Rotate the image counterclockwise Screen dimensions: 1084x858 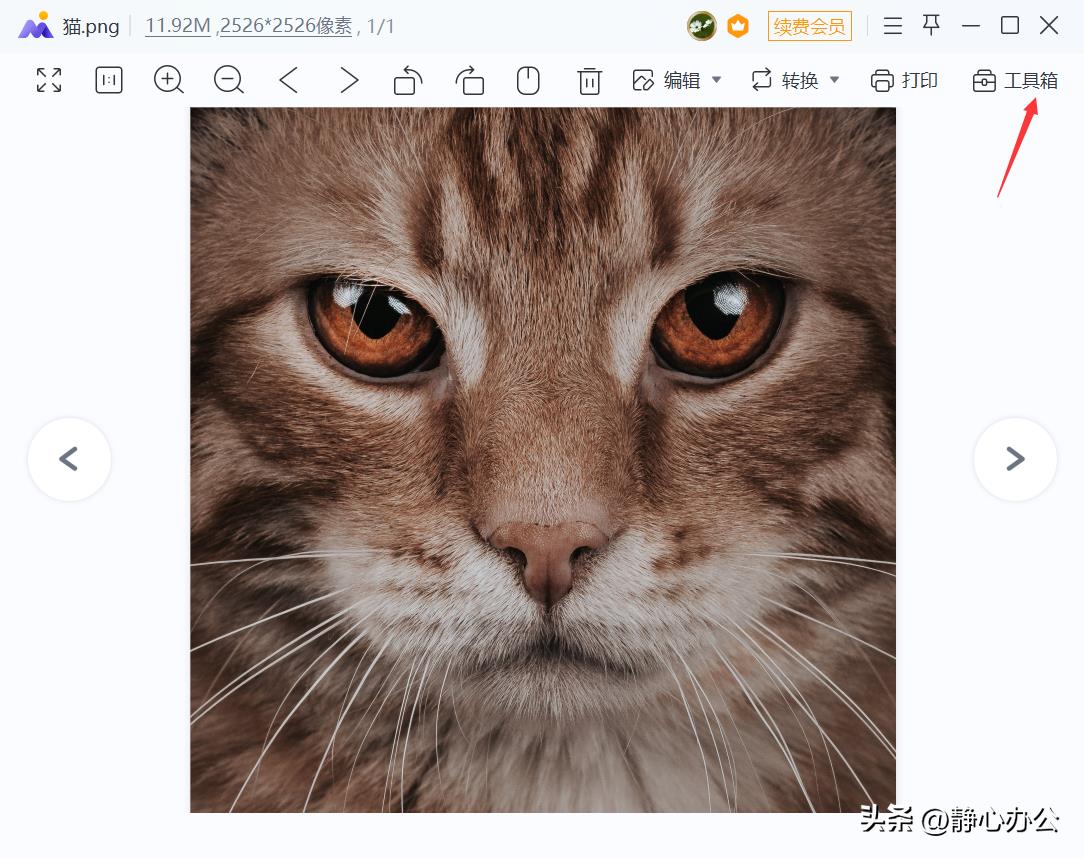(407, 80)
